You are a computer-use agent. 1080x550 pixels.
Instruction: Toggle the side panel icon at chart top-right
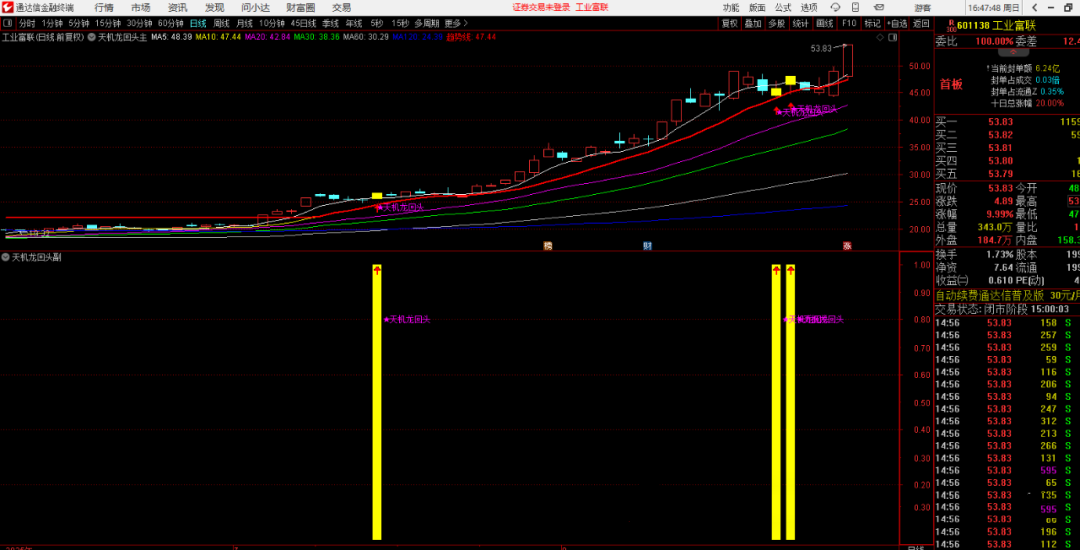click(893, 36)
